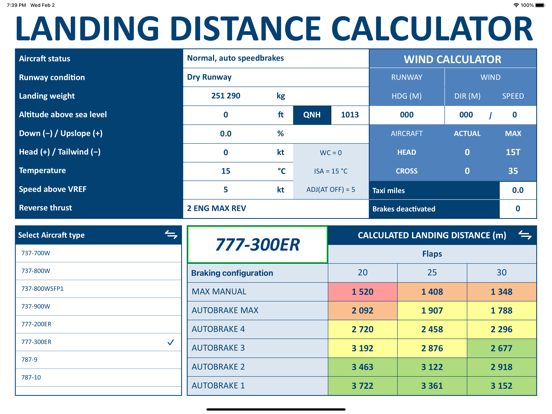Viewport: 552px width, 414px height.
Task: Check the battery icon in the status bar
Action: point(540,5)
